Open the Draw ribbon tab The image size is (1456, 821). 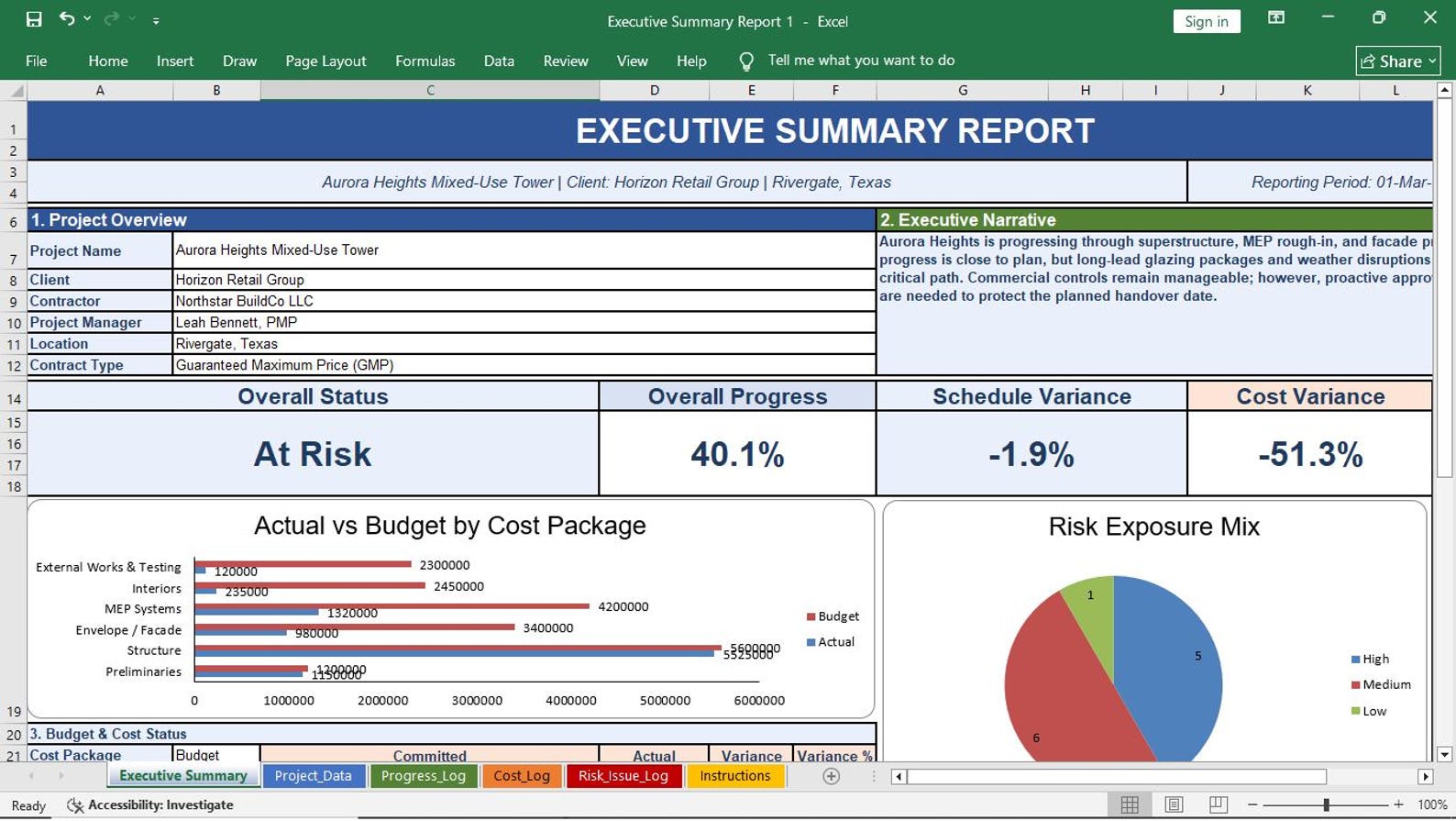[239, 61]
